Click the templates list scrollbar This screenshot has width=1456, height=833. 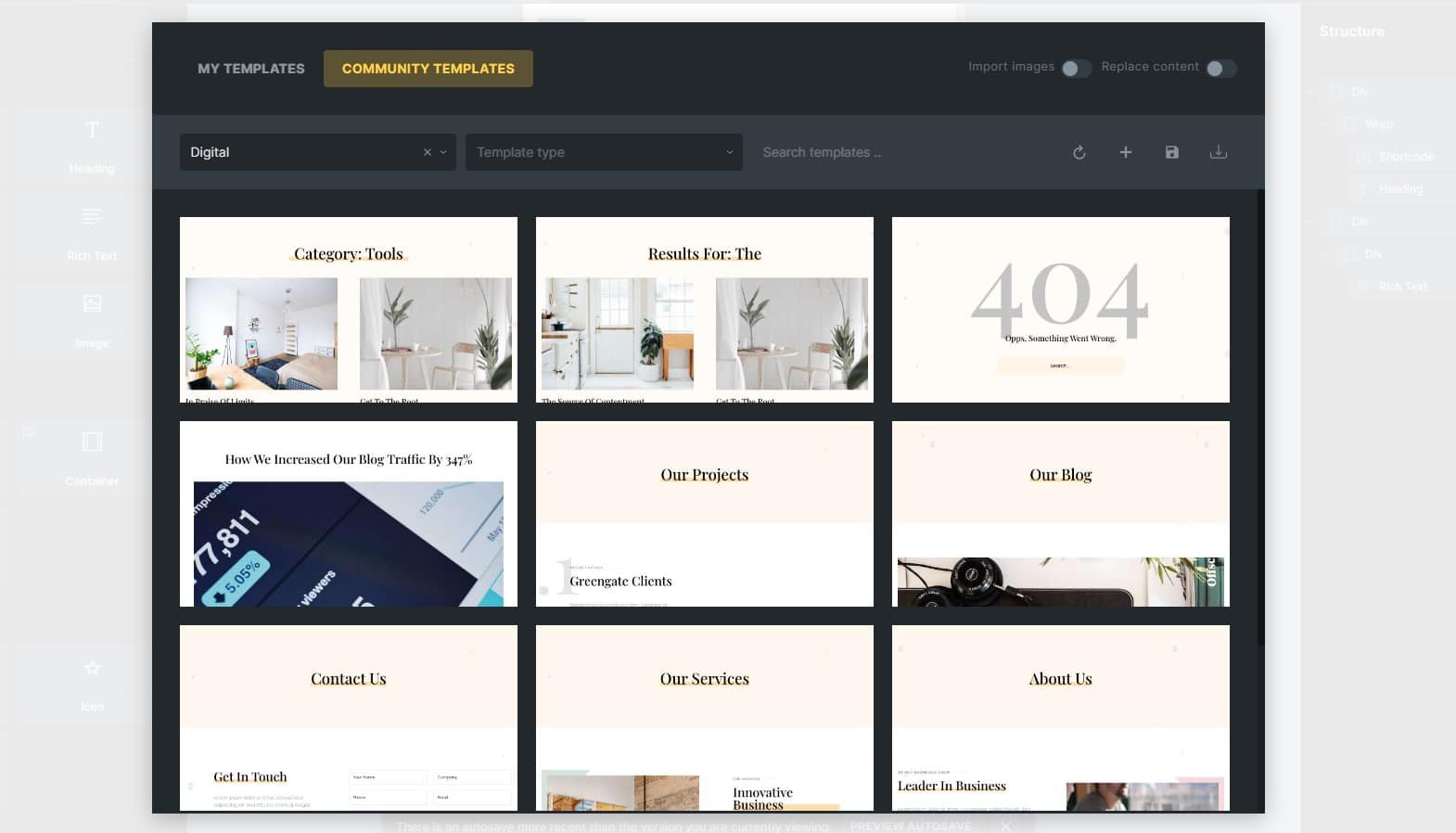coord(1260,417)
